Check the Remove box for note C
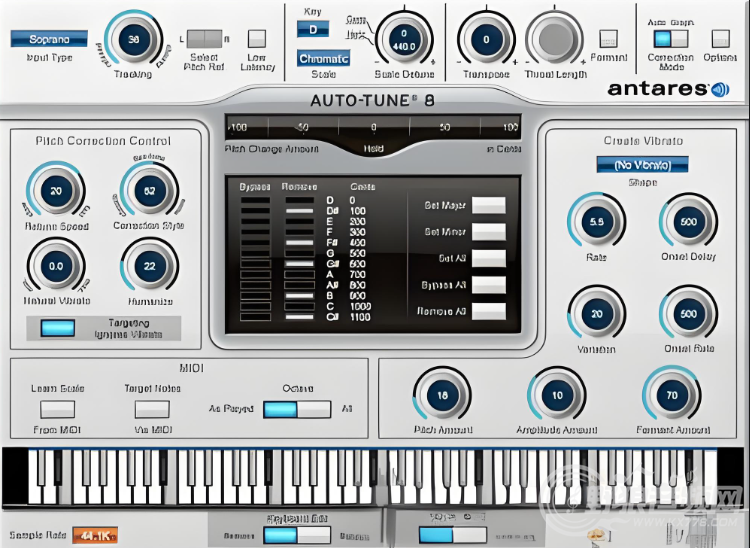The height and width of the screenshot is (548, 750). tap(300, 307)
